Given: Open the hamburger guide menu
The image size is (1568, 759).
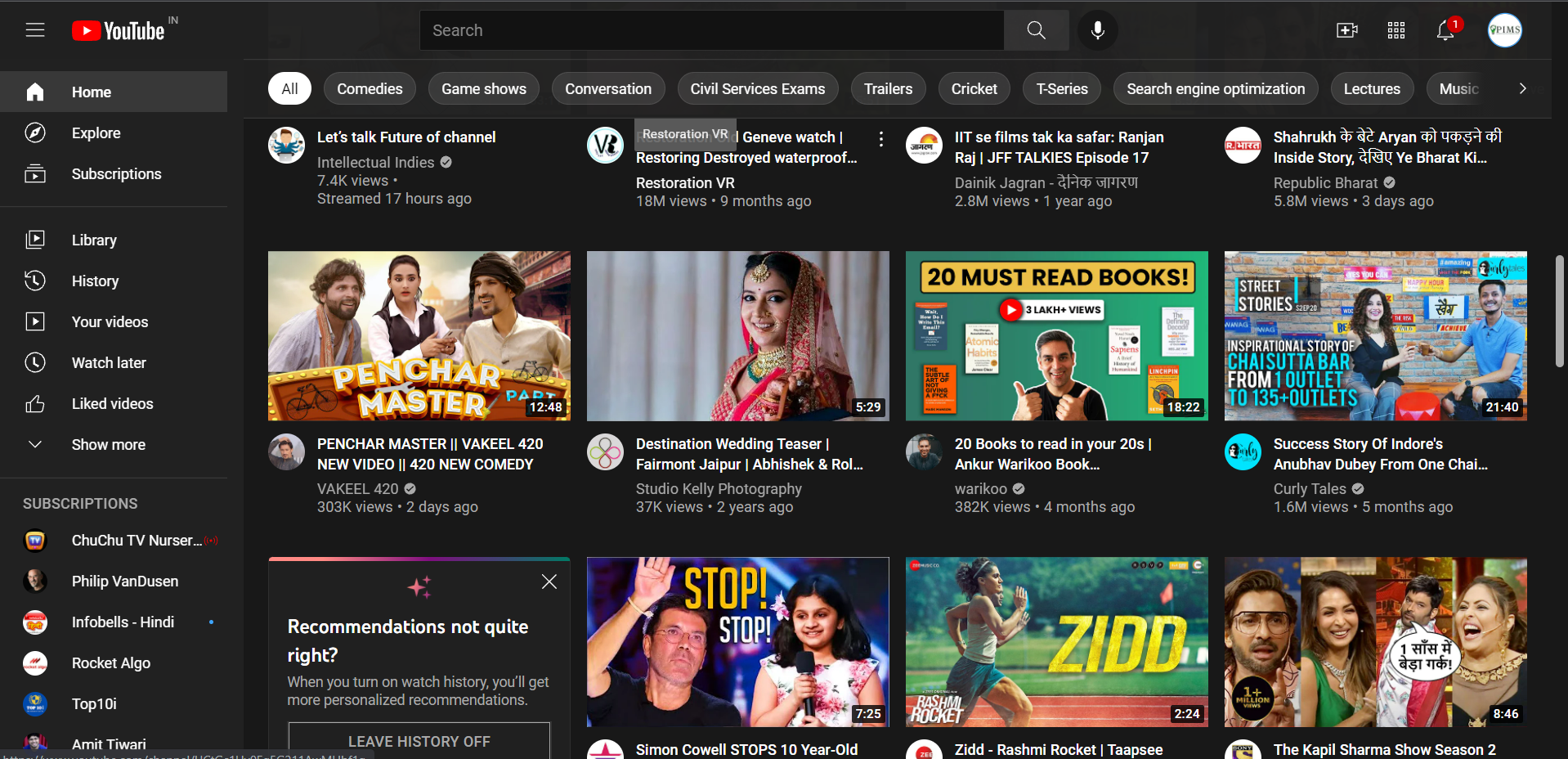Looking at the screenshot, I should coord(35,30).
